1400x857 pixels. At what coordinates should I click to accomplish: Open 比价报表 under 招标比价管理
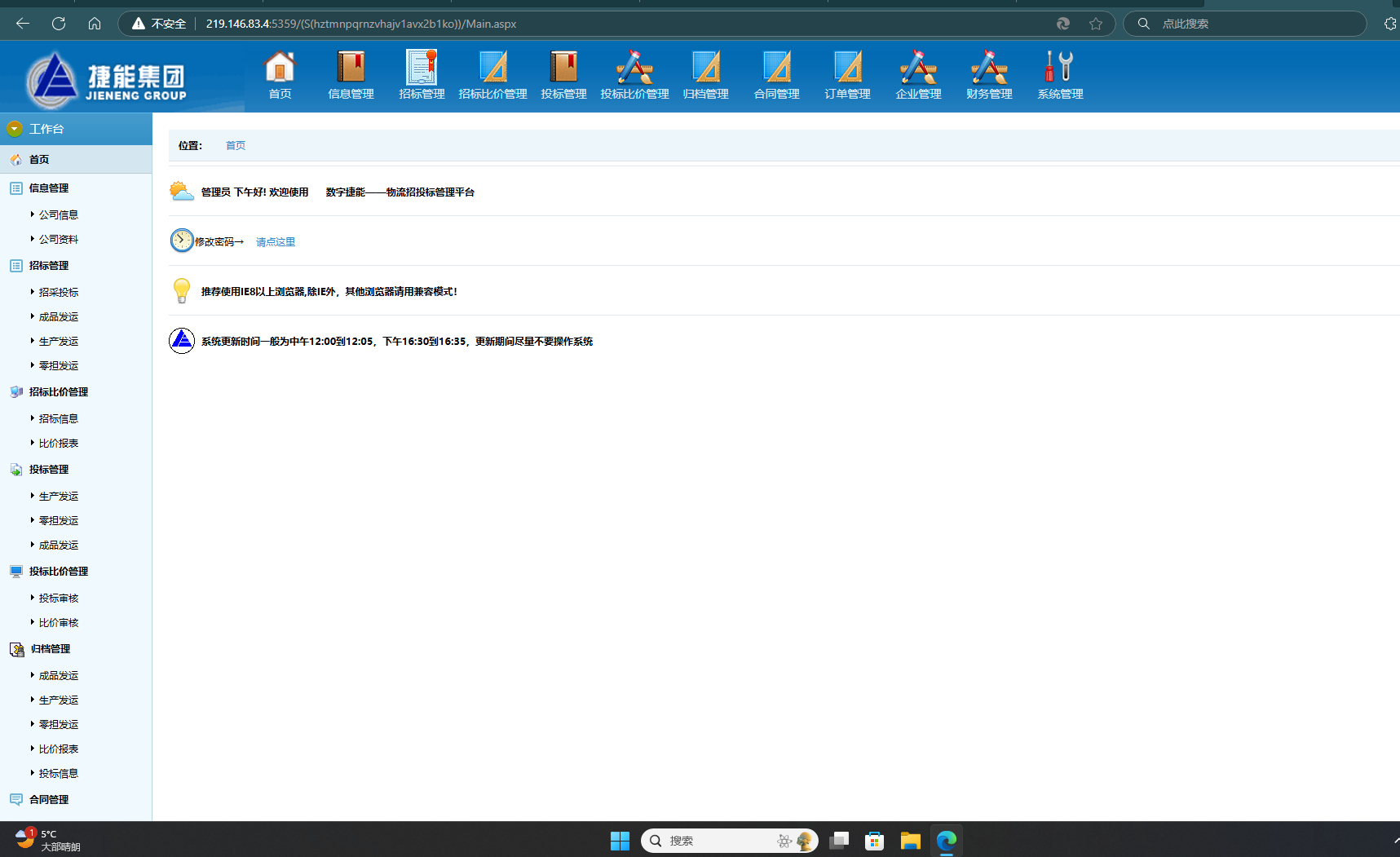[59, 443]
